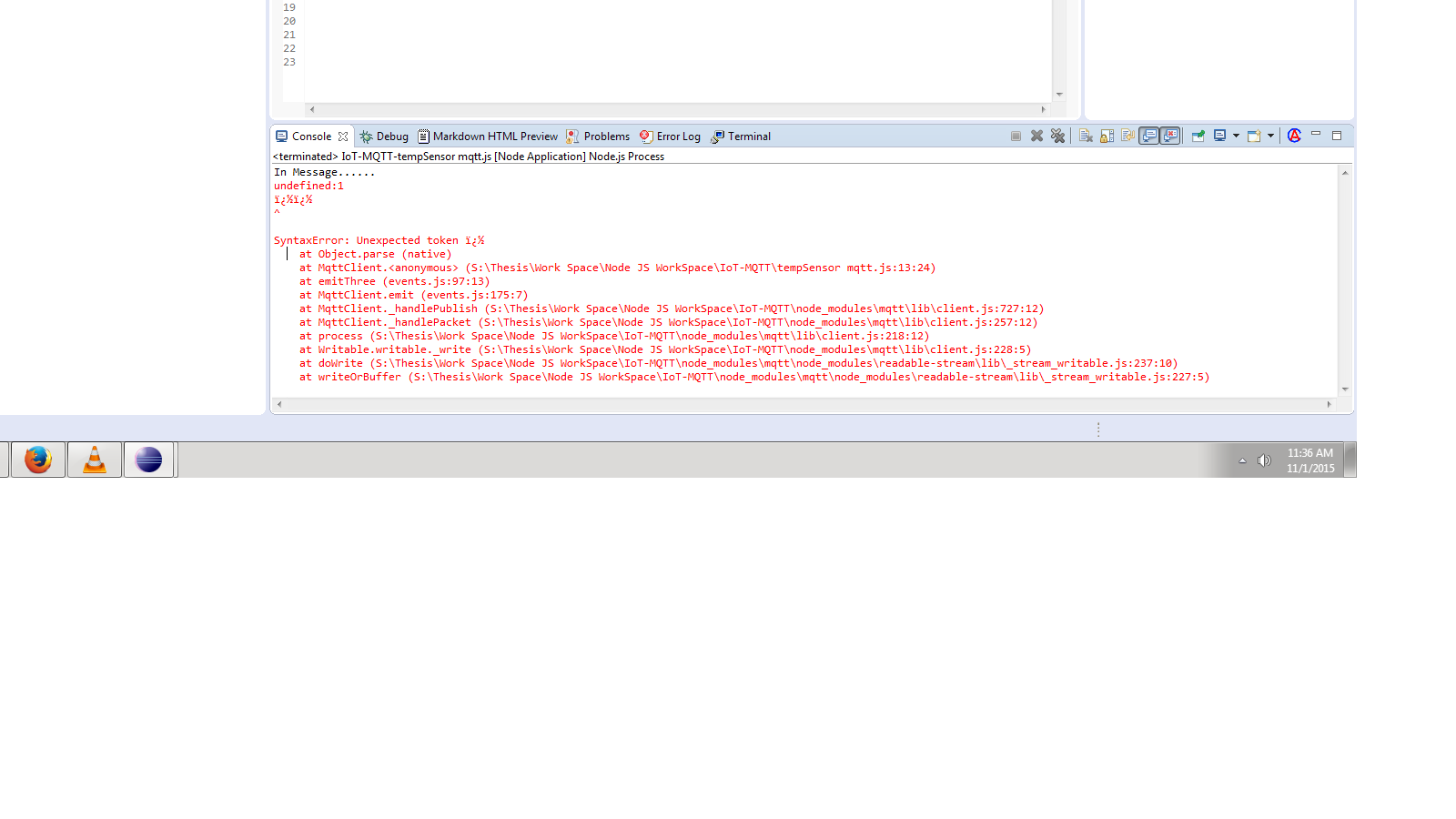
Task: Click the _stream_writable.js:237:10 stack trace line
Action: coord(738,363)
